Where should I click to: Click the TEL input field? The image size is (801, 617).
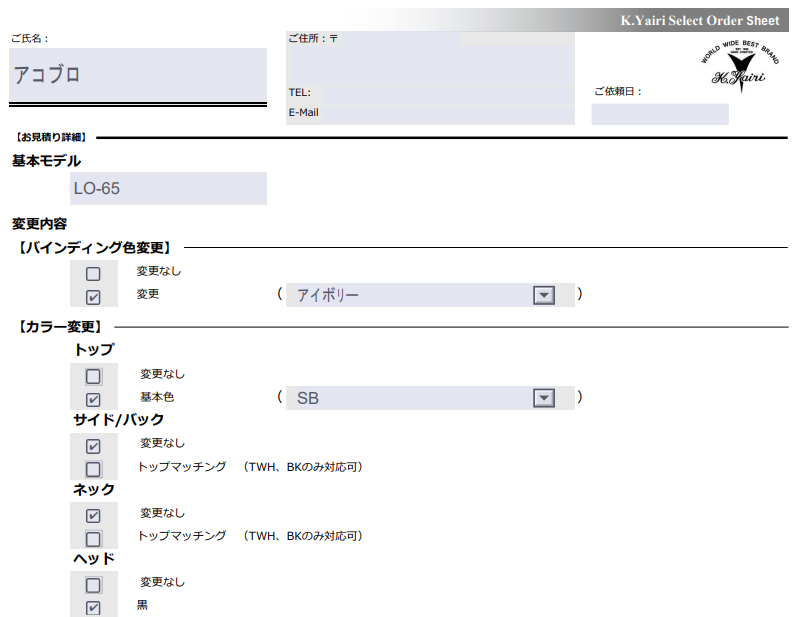pyautogui.click(x=445, y=93)
